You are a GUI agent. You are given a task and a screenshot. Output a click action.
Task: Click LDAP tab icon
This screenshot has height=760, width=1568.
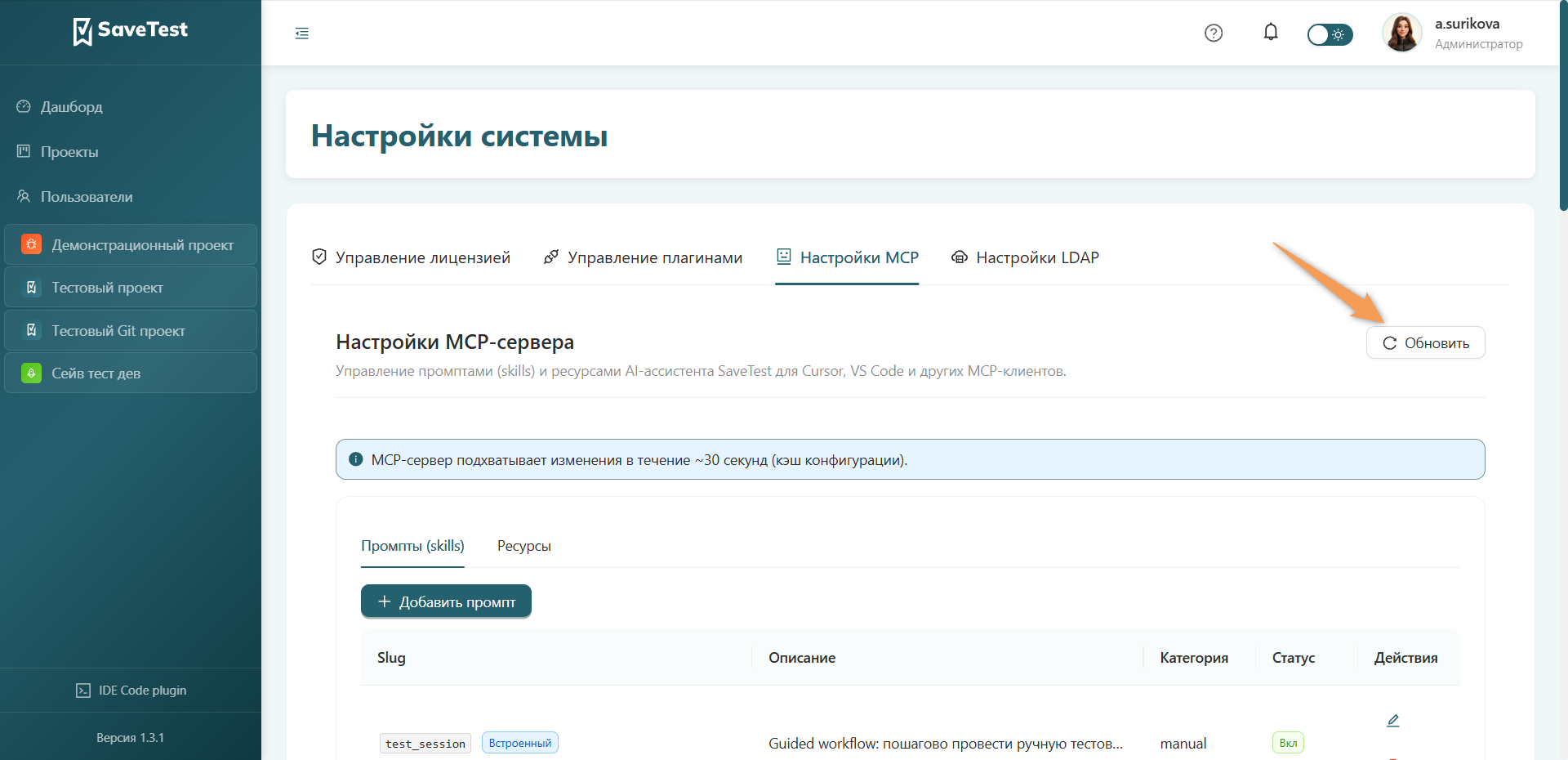[960, 257]
